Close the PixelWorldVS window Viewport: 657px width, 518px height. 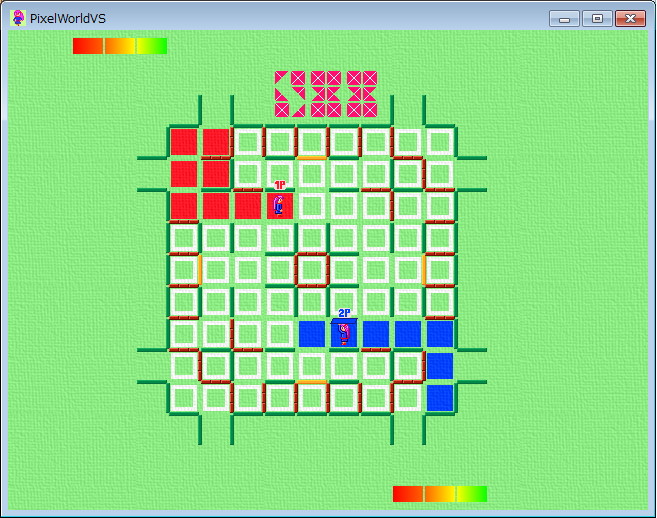click(x=630, y=19)
